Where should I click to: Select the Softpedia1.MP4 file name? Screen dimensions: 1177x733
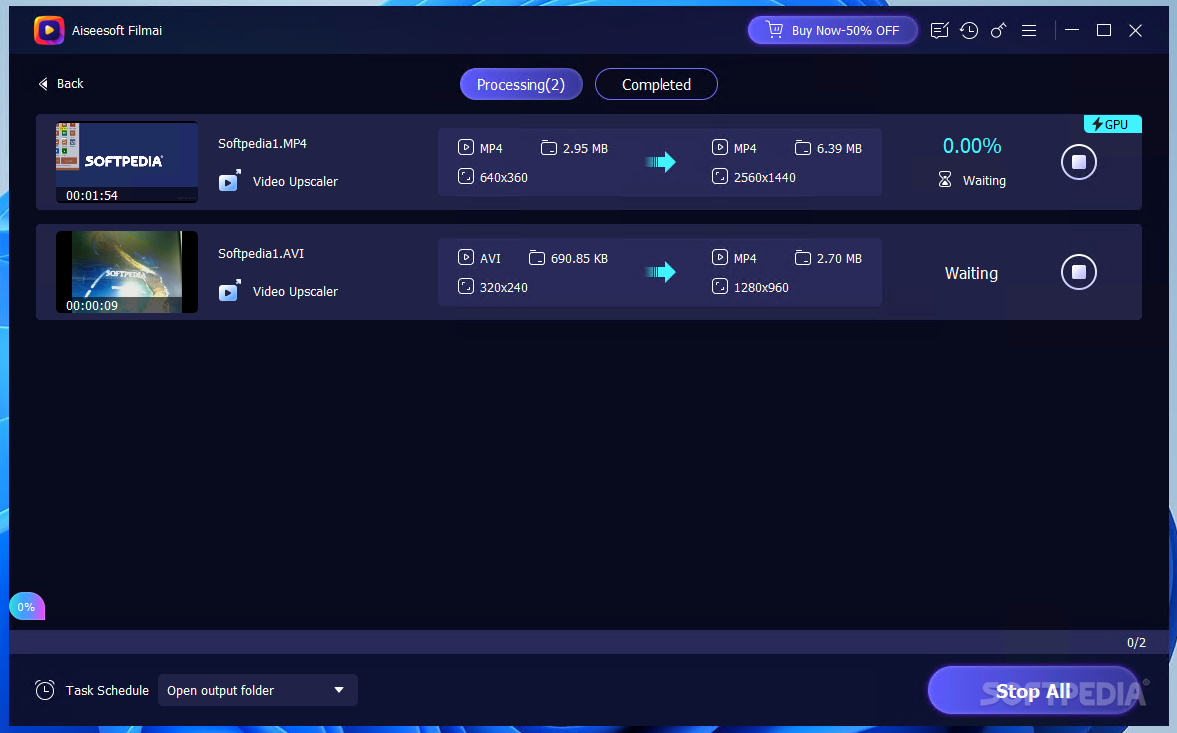(x=262, y=143)
